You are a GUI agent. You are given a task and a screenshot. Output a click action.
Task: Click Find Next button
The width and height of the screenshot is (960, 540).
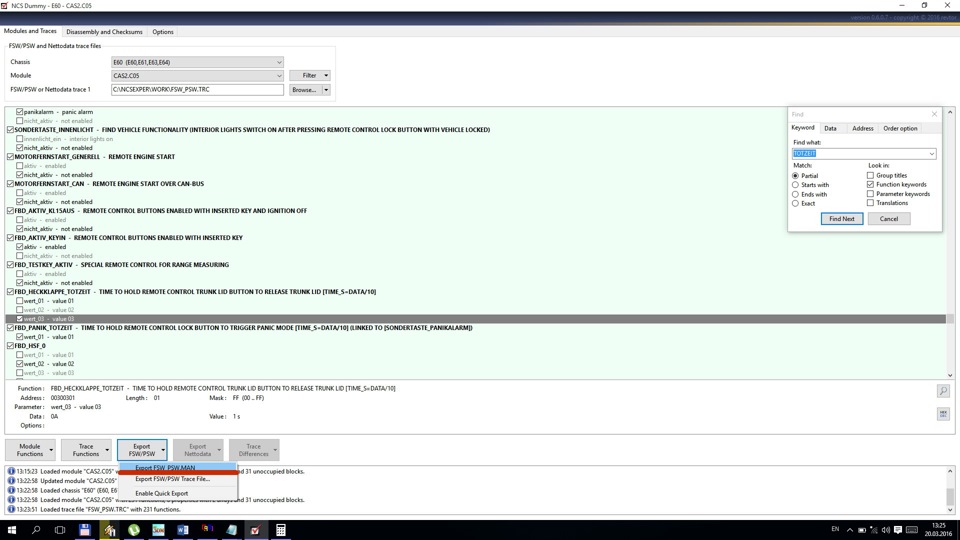tap(842, 219)
